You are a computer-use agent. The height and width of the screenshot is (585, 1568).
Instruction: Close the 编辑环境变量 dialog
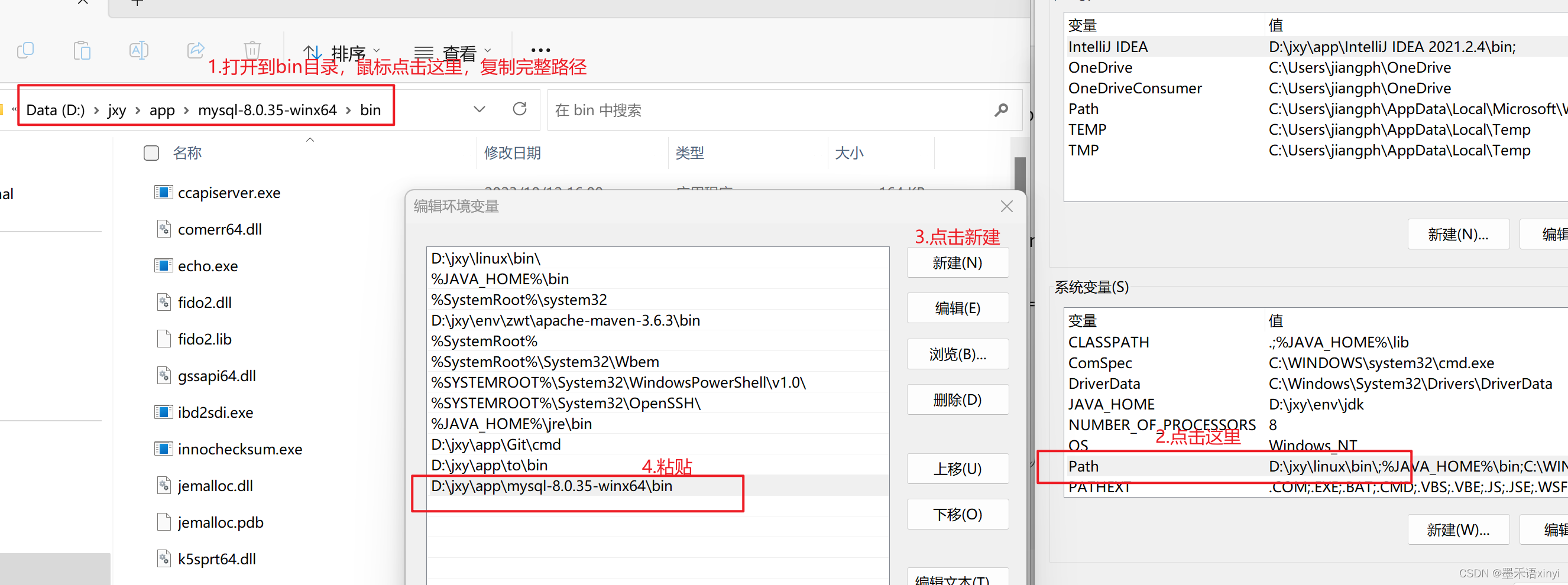(x=1007, y=207)
